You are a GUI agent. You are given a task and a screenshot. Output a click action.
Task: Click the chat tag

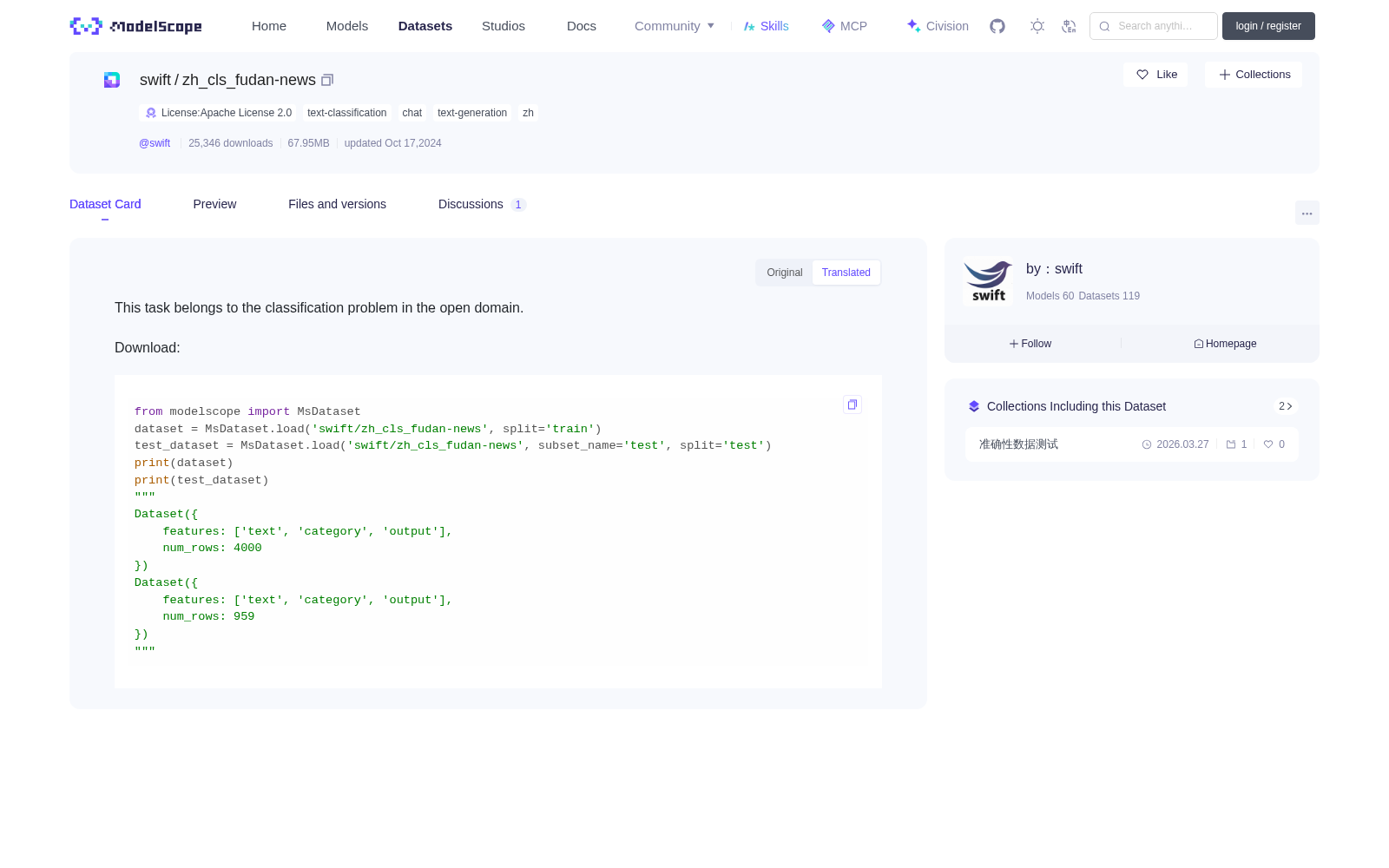coord(412,113)
